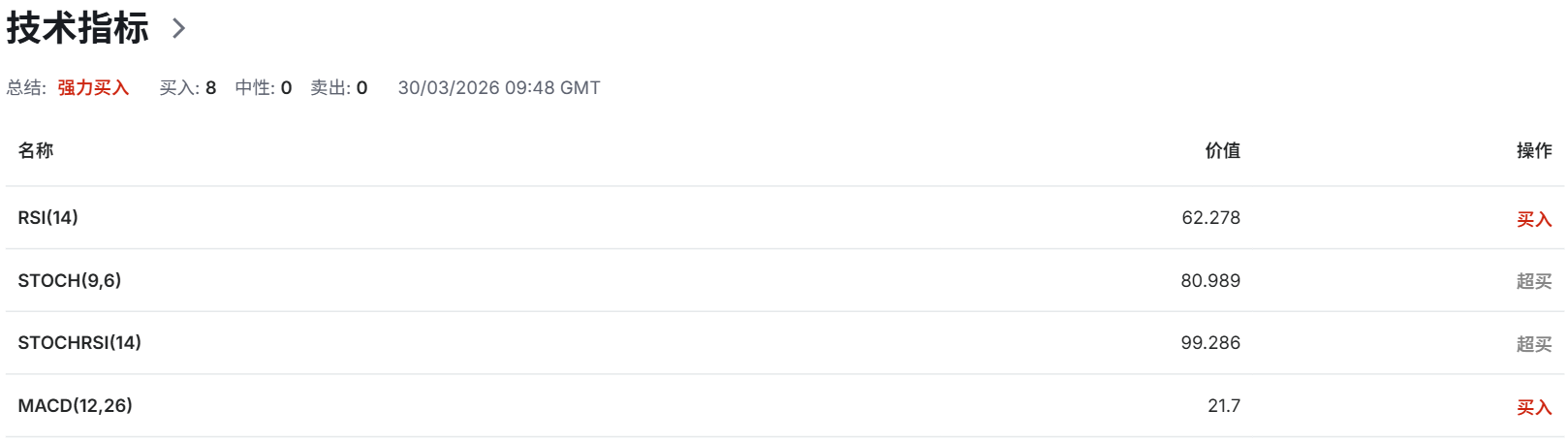Open the 技术指标 heading link
Screen dimensions: 1568x442
pyautogui.click(x=78, y=28)
